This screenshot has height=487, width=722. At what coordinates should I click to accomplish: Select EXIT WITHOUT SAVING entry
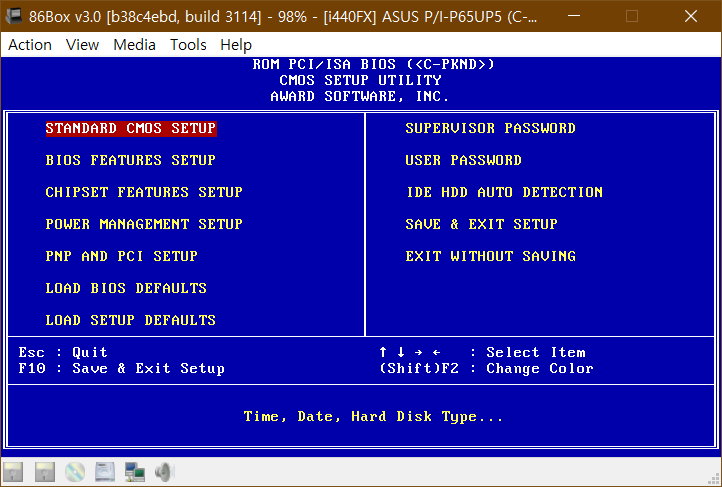point(490,256)
